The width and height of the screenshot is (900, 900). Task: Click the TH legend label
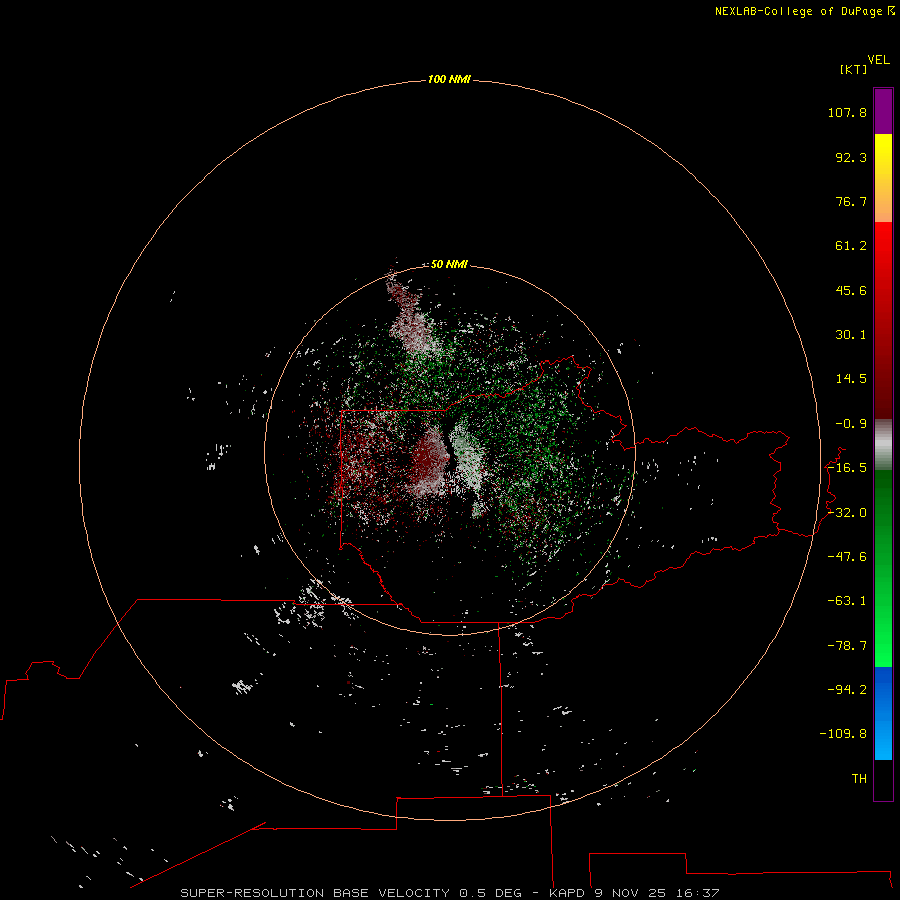coord(859,779)
